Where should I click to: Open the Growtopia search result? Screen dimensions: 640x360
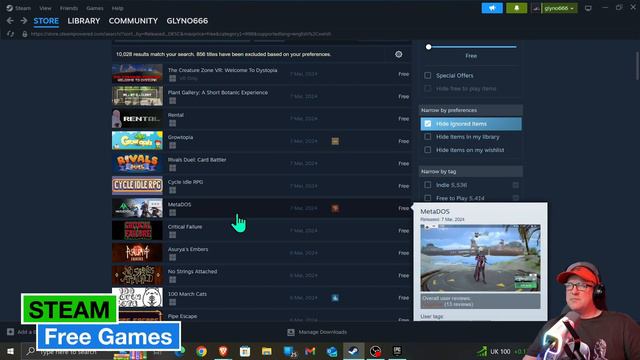(x=261, y=141)
